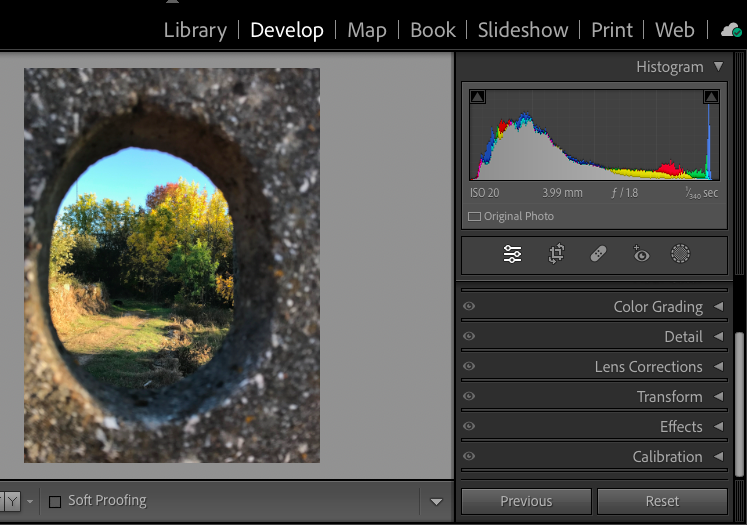
Task: Click the photo preview in the canvas
Action: pyautogui.click(x=172, y=265)
